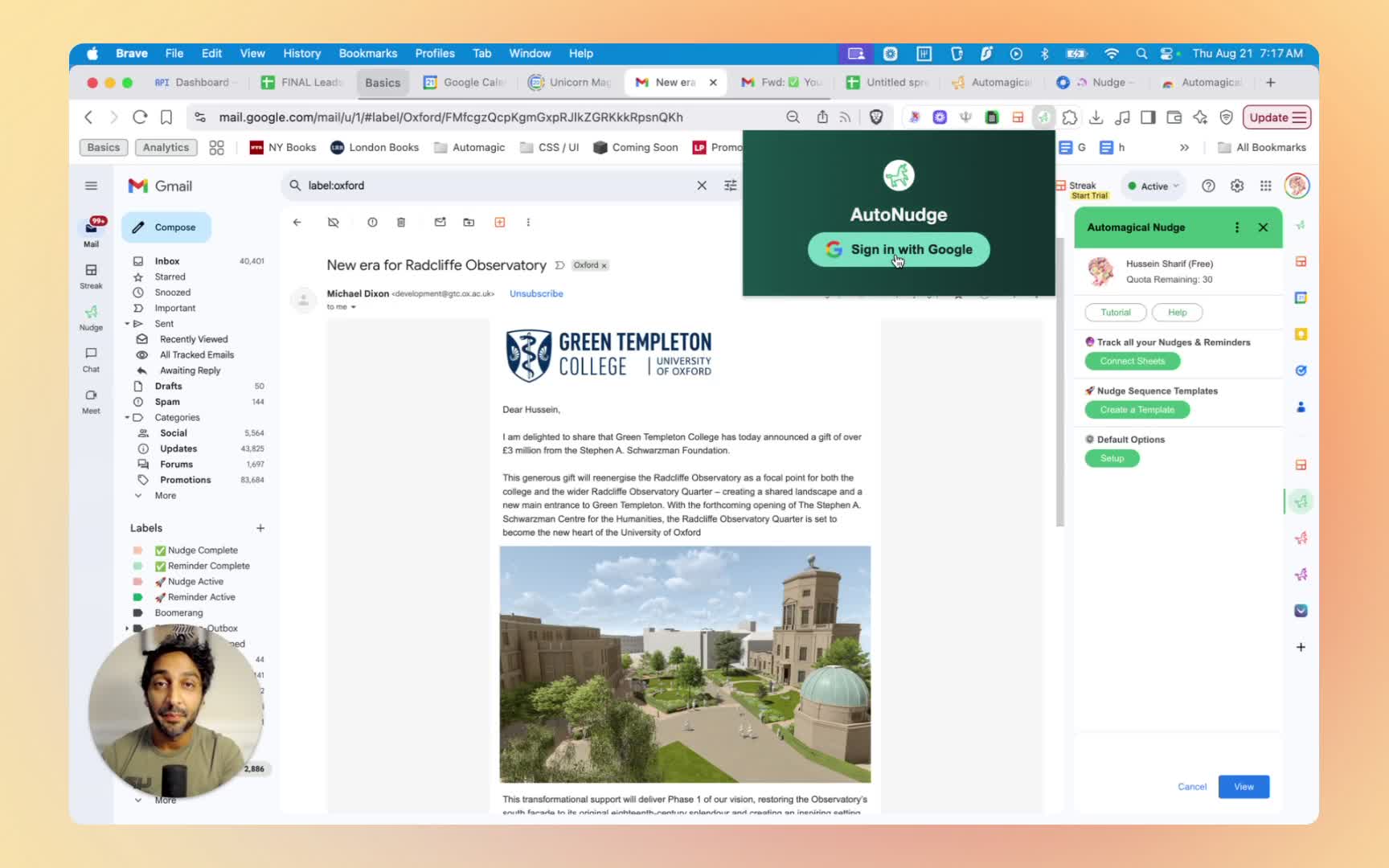Click the Unsubscribe link

click(x=536, y=293)
